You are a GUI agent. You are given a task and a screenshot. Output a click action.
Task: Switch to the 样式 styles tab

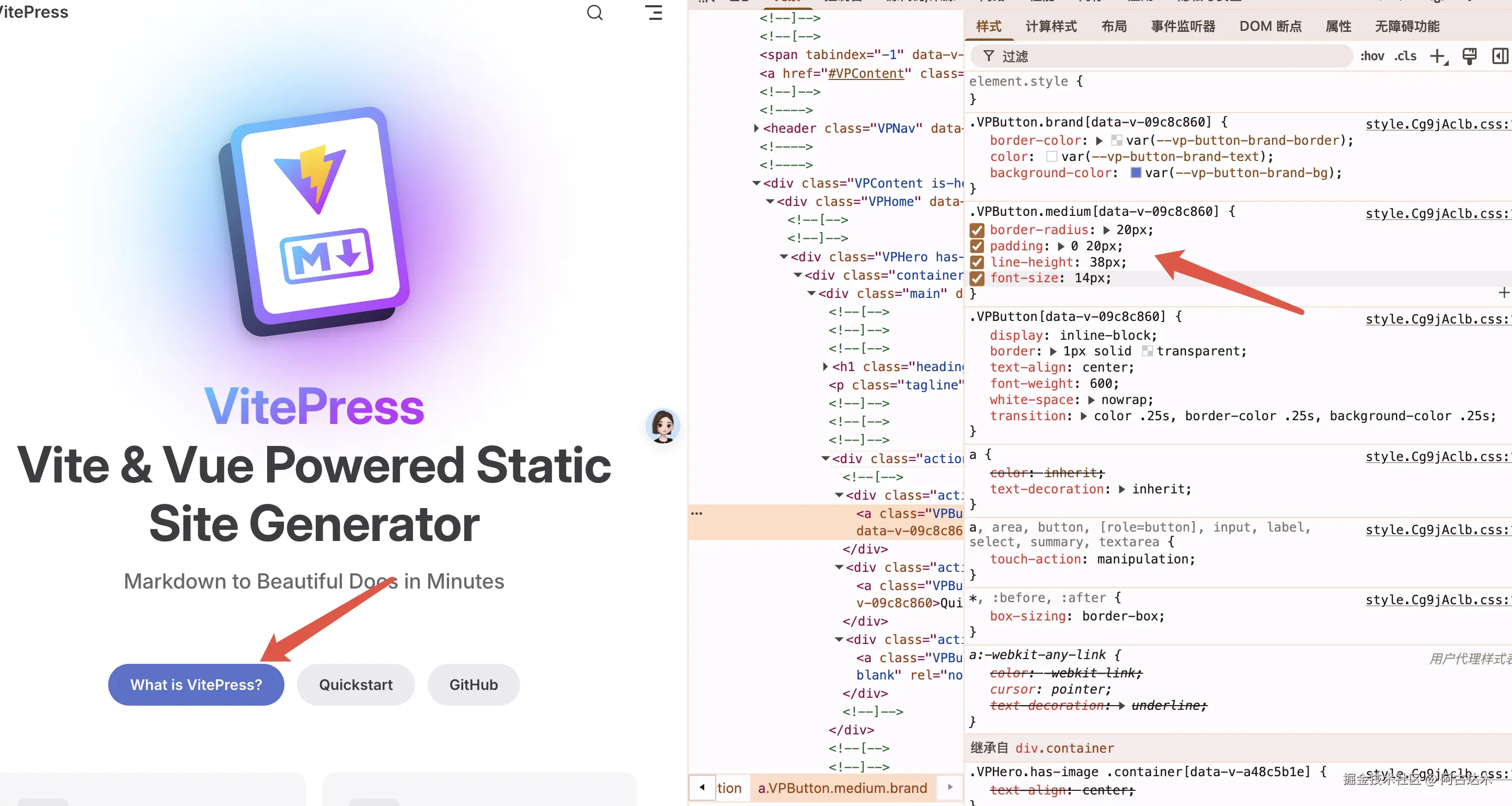pyautogui.click(x=989, y=26)
